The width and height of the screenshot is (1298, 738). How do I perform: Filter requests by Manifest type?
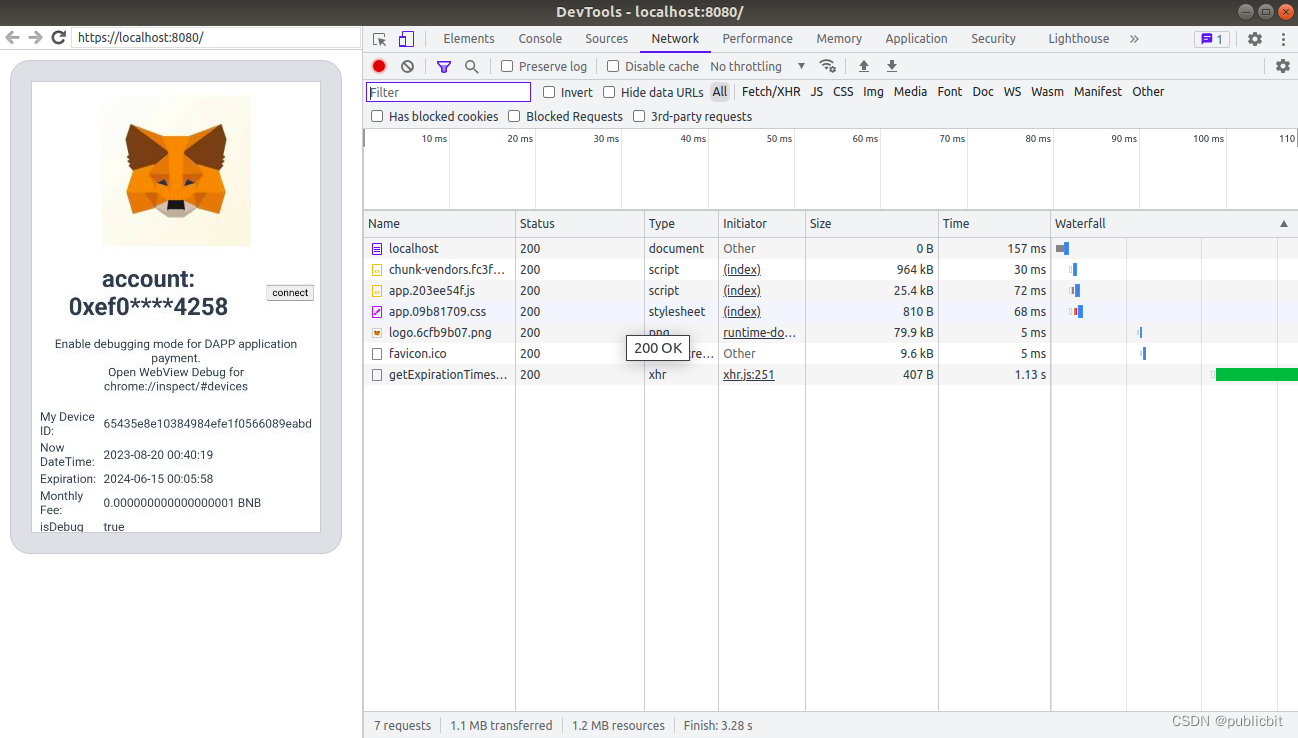[x=1098, y=92]
